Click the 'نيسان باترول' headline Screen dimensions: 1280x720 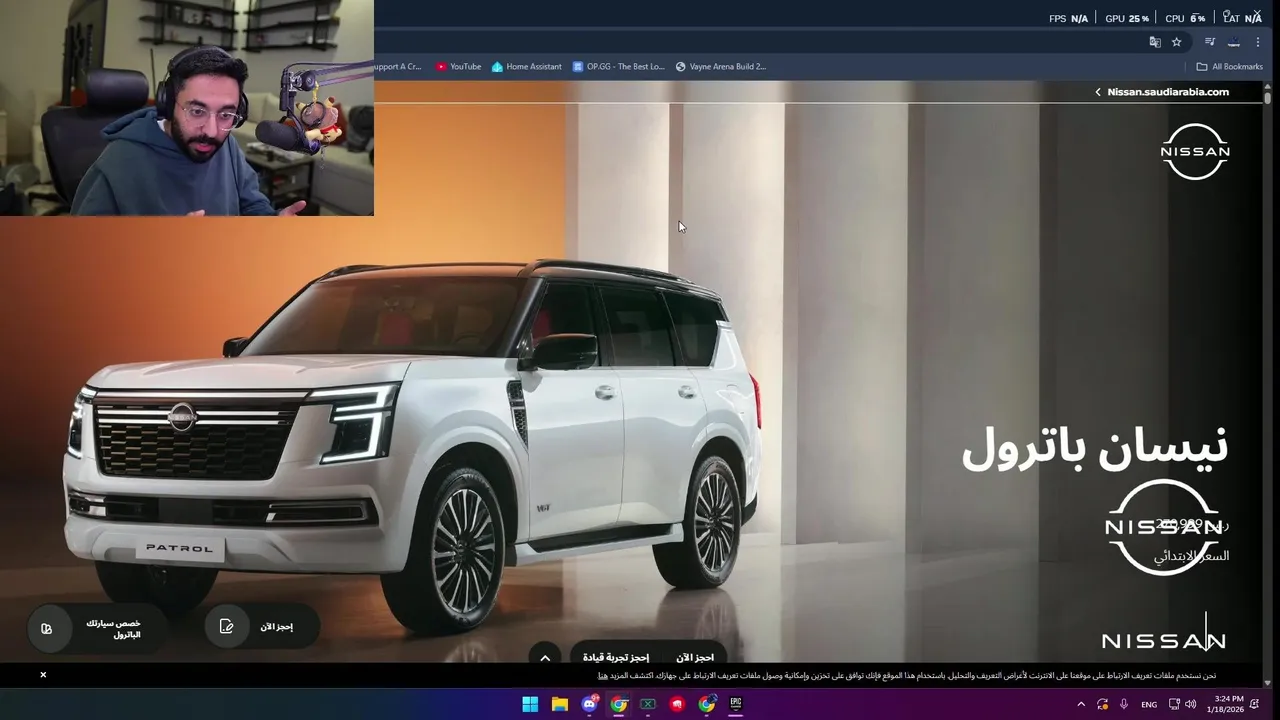click(x=1095, y=448)
